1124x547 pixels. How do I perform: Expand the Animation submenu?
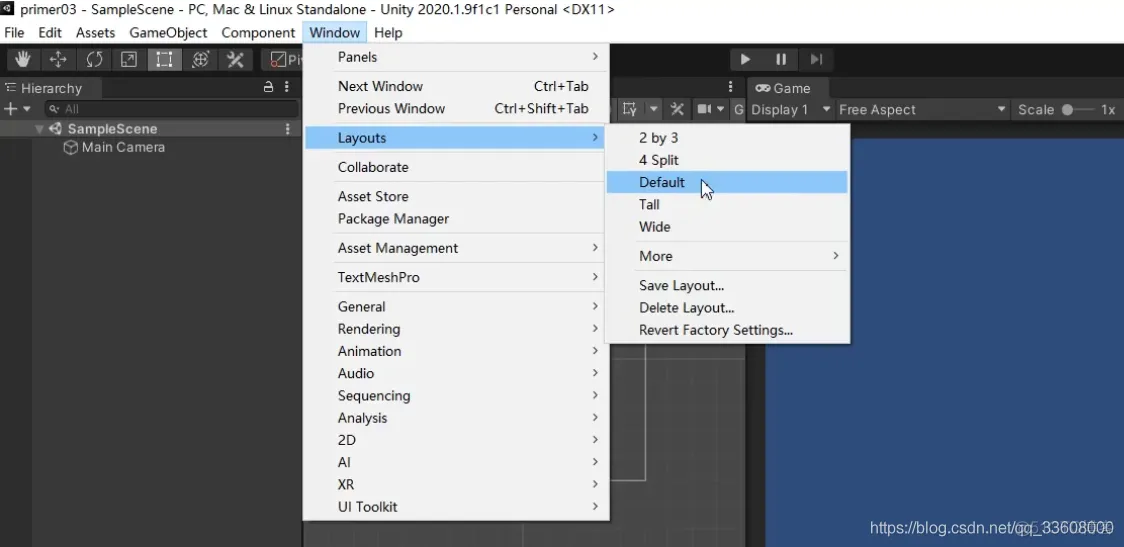[456, 351]
